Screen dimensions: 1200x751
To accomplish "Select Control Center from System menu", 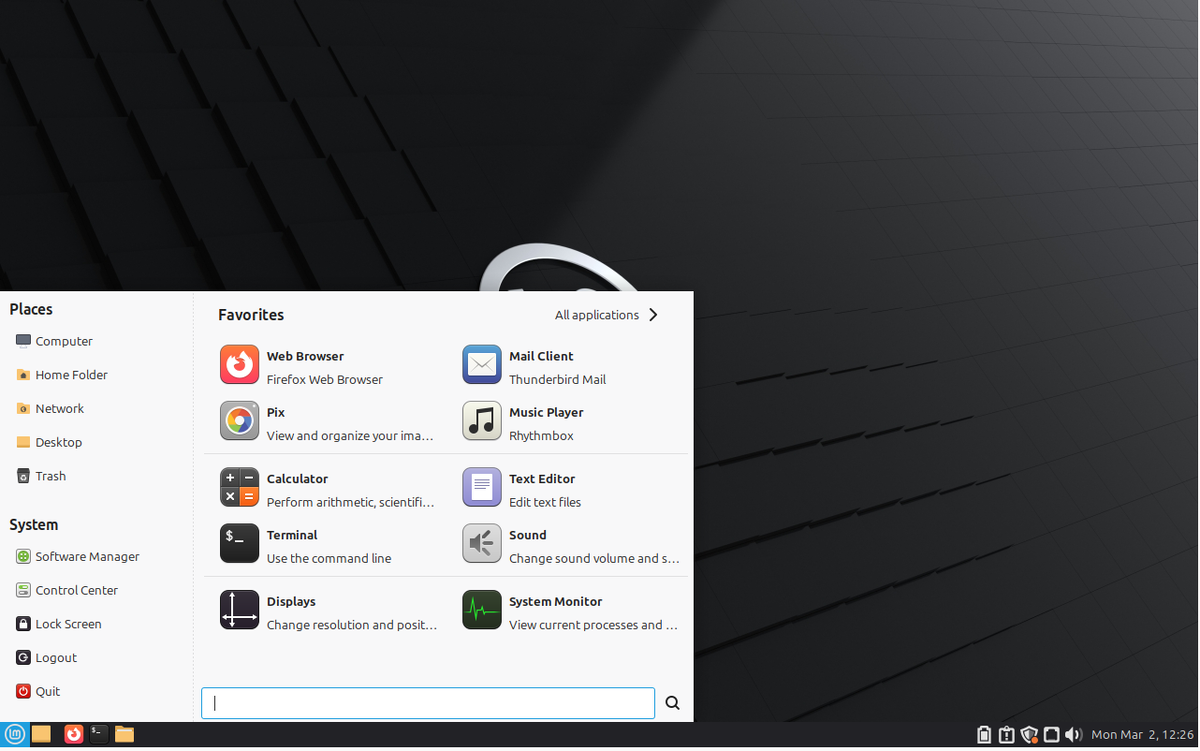I will point(75,590).
